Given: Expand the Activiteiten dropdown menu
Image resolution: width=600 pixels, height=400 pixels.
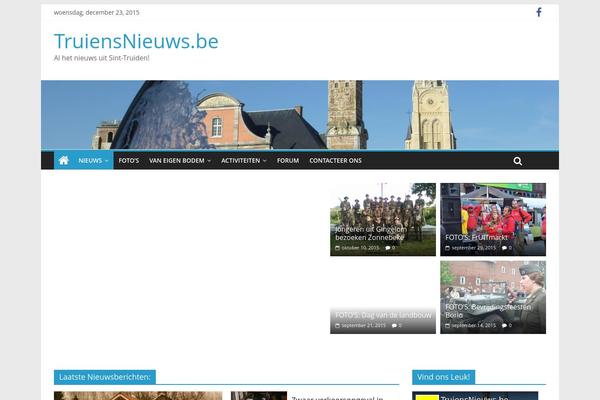Looking at the screenshot, I should pos(243,161).
